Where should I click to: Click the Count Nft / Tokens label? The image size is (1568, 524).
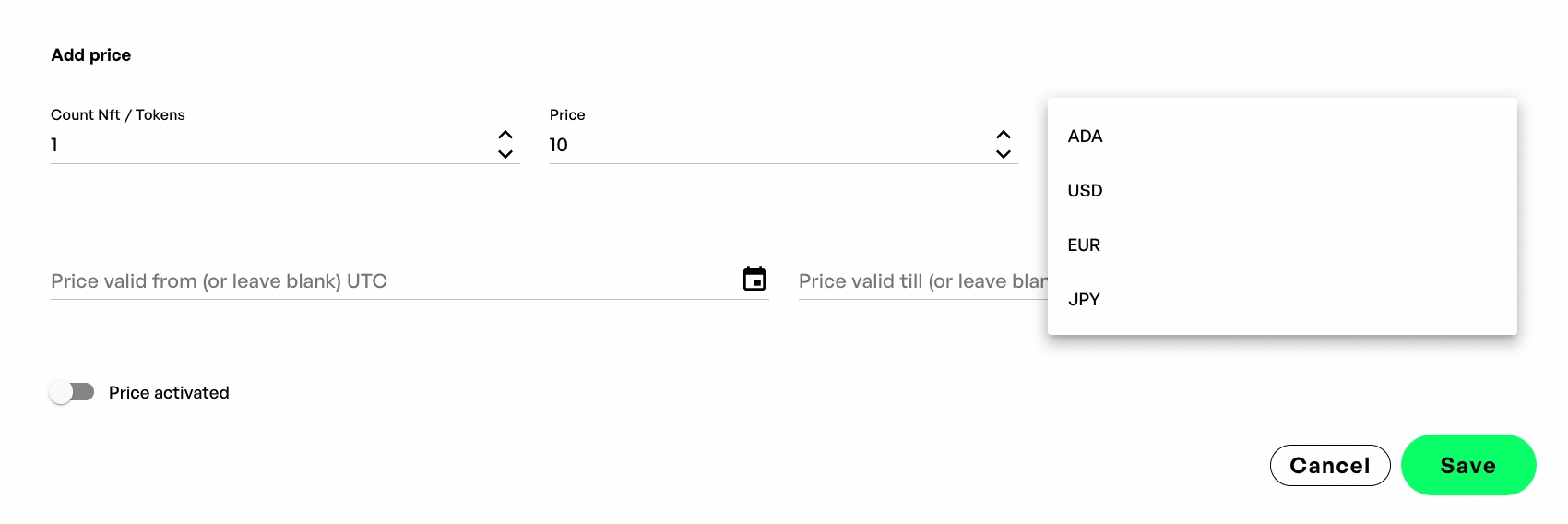(x=118, y=115)
